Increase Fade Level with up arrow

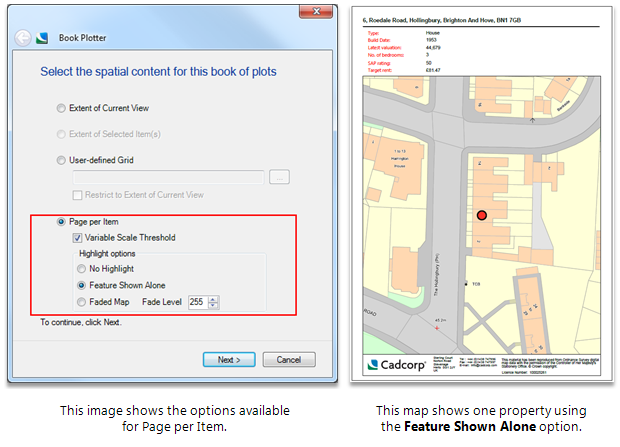(x=214, y=299)
